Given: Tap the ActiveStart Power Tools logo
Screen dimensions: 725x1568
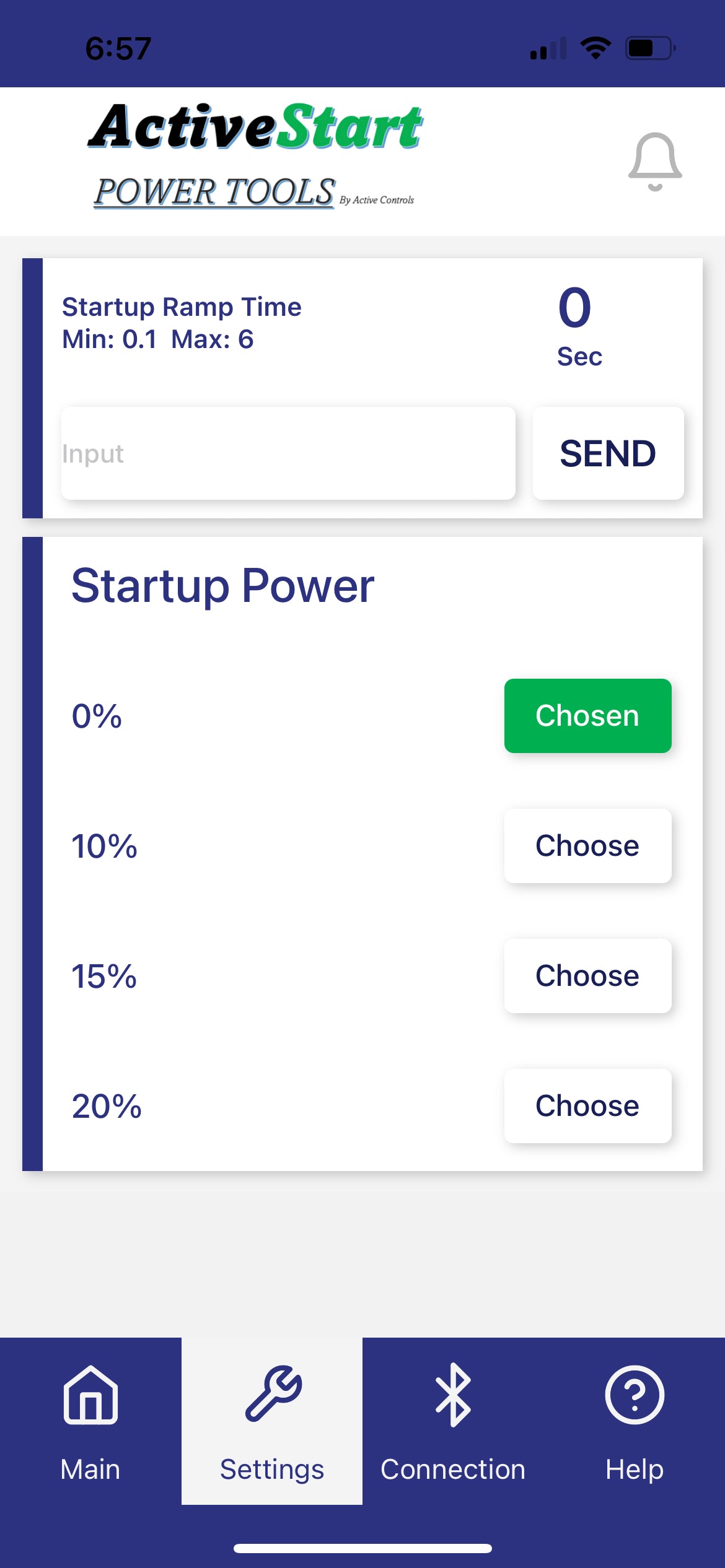Looking at the screenshot, I should [255, 155].
